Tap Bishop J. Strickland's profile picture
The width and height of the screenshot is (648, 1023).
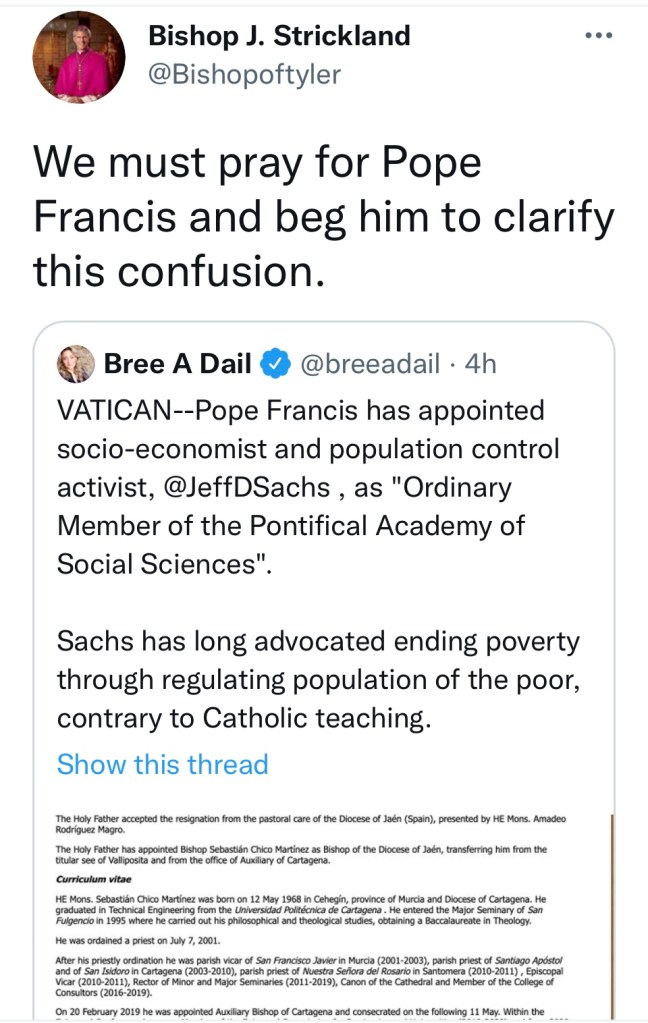click(79, 58)
